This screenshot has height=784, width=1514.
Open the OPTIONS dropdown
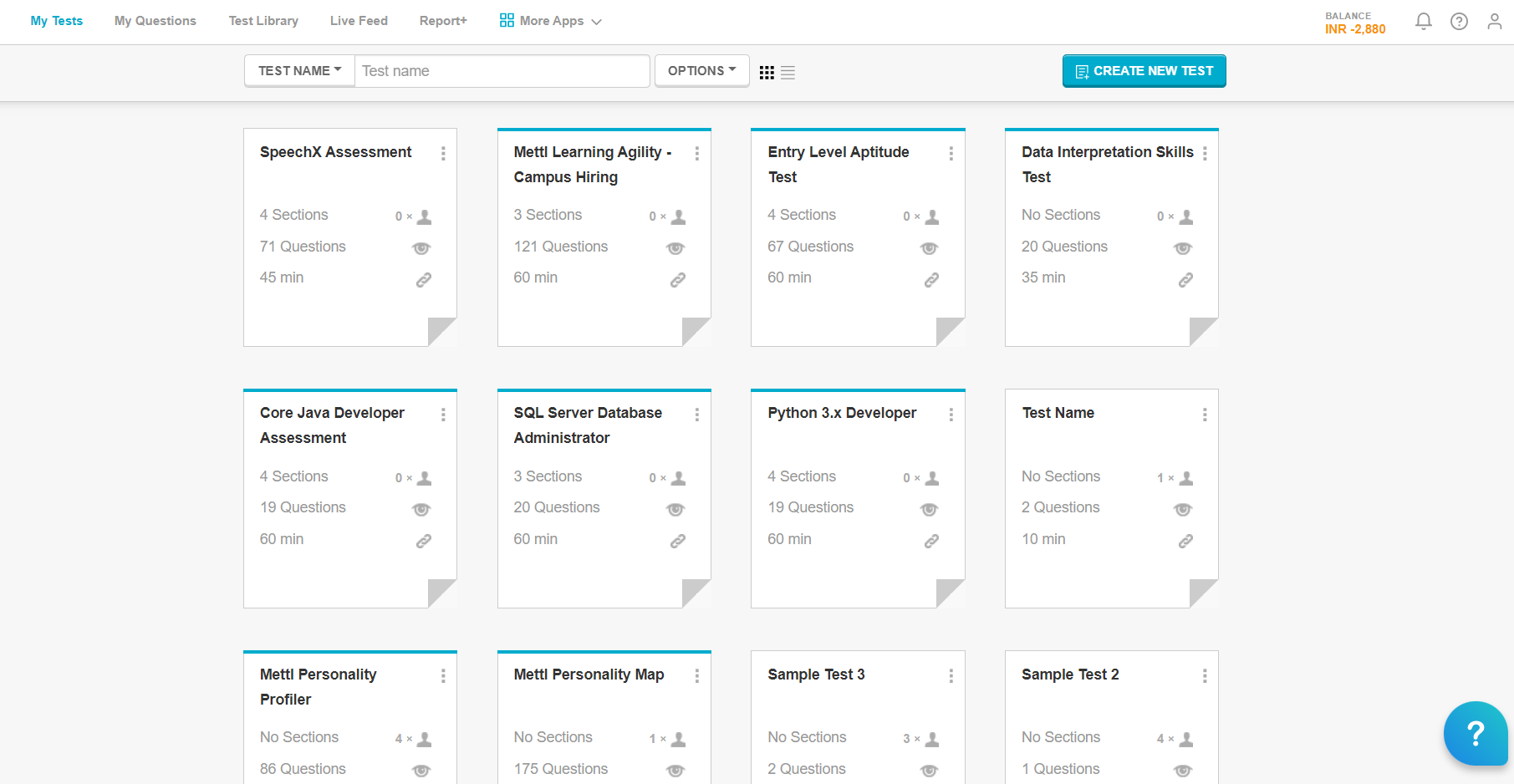pyautogui.click(x=701, y=71)
